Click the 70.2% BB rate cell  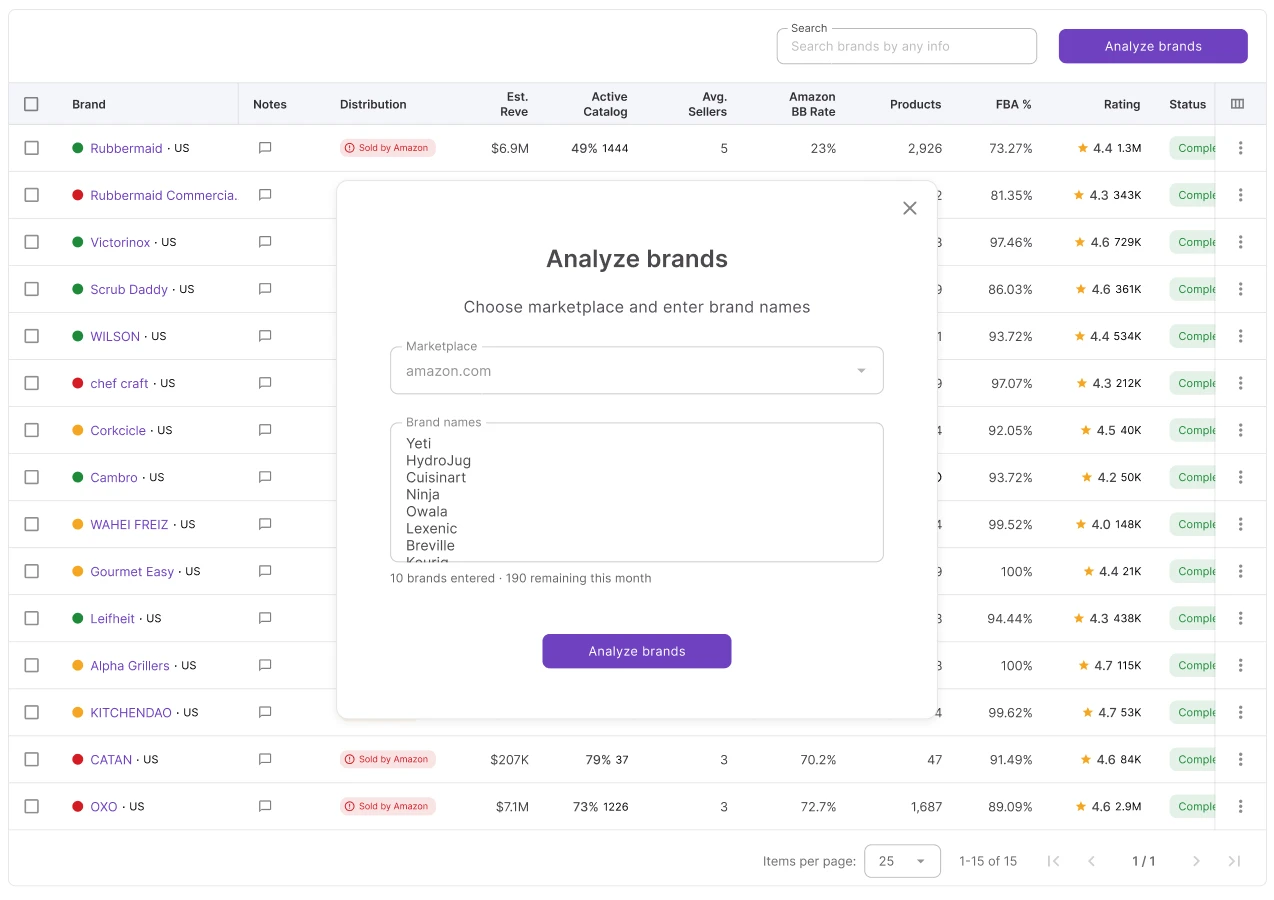pyautogui.click(x=818, y=759)
